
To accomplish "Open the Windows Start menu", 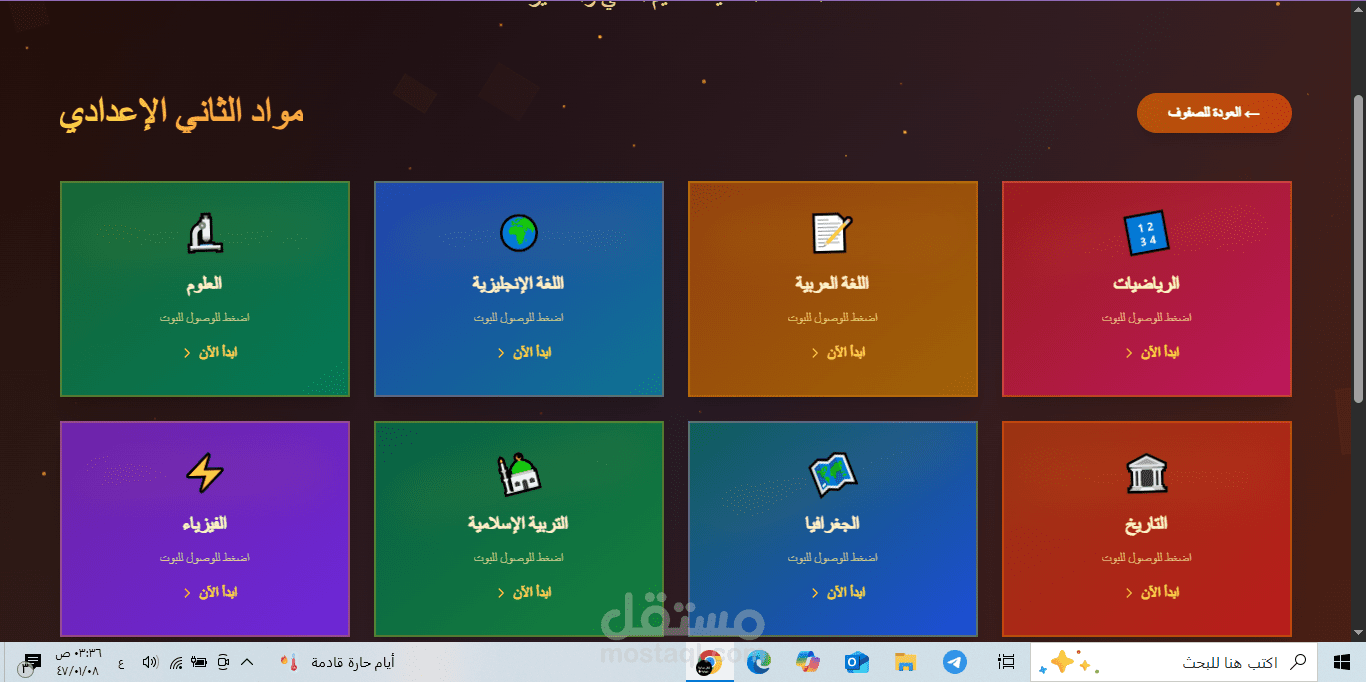I will (x=1343, y=662).
